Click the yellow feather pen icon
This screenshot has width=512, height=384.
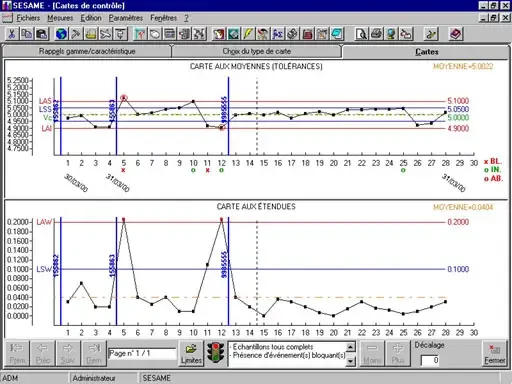click(x=248, y=34)
